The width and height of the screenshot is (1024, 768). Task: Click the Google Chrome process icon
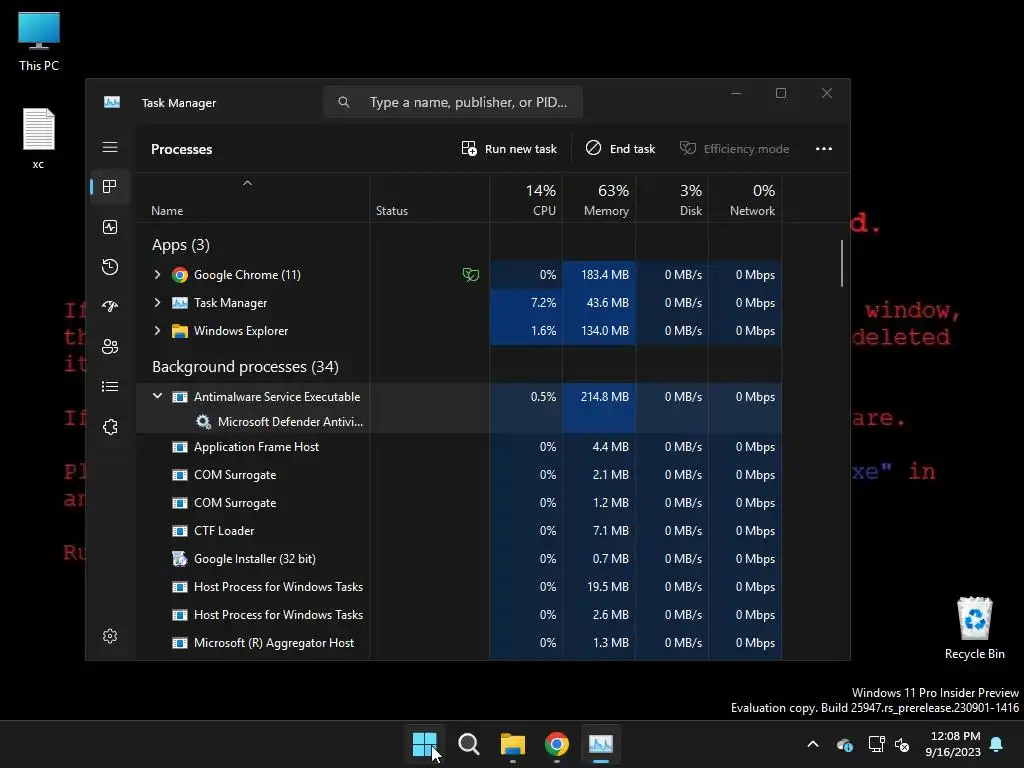coord(180,275)
